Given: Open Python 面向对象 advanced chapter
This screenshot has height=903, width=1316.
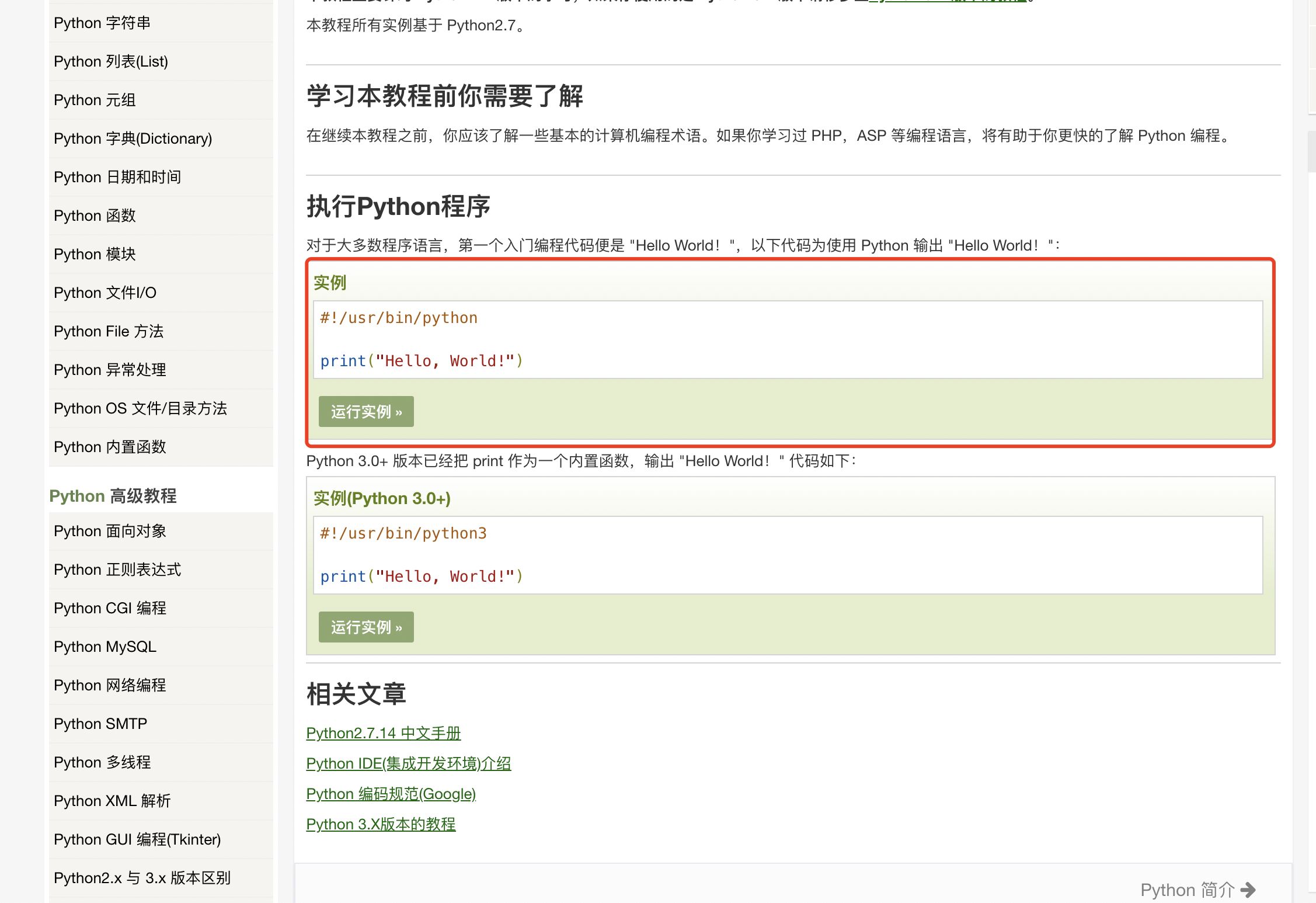Looking at the screenshot, I should [x=110, y=531].
